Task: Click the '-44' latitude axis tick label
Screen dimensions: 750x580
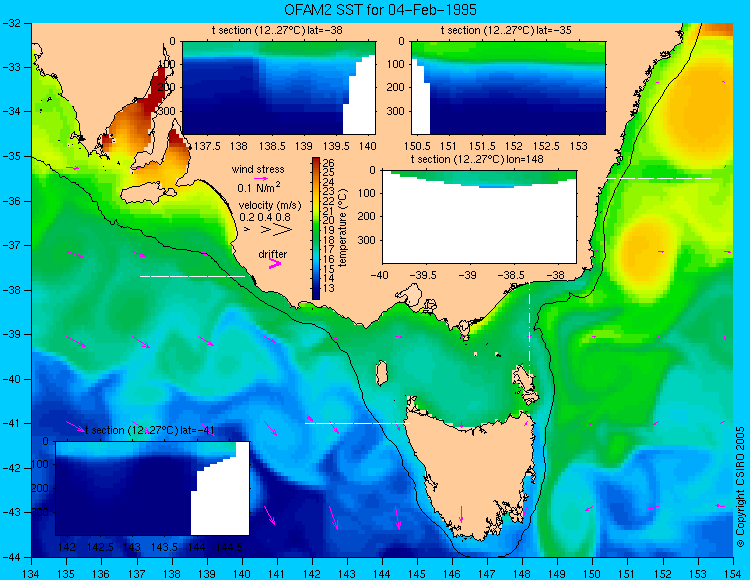Action: 11,557
